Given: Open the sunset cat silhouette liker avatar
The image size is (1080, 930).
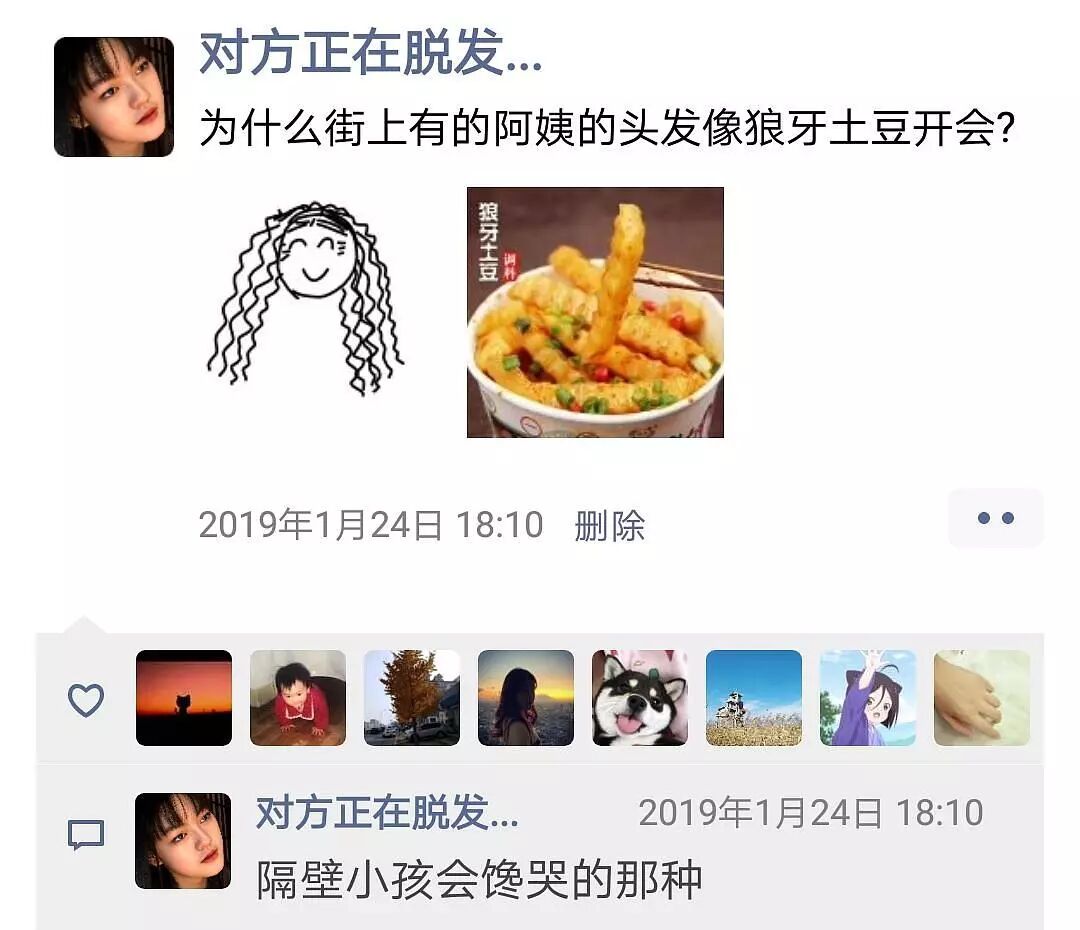Looking at the screenshot, I should tap(184, 698).
